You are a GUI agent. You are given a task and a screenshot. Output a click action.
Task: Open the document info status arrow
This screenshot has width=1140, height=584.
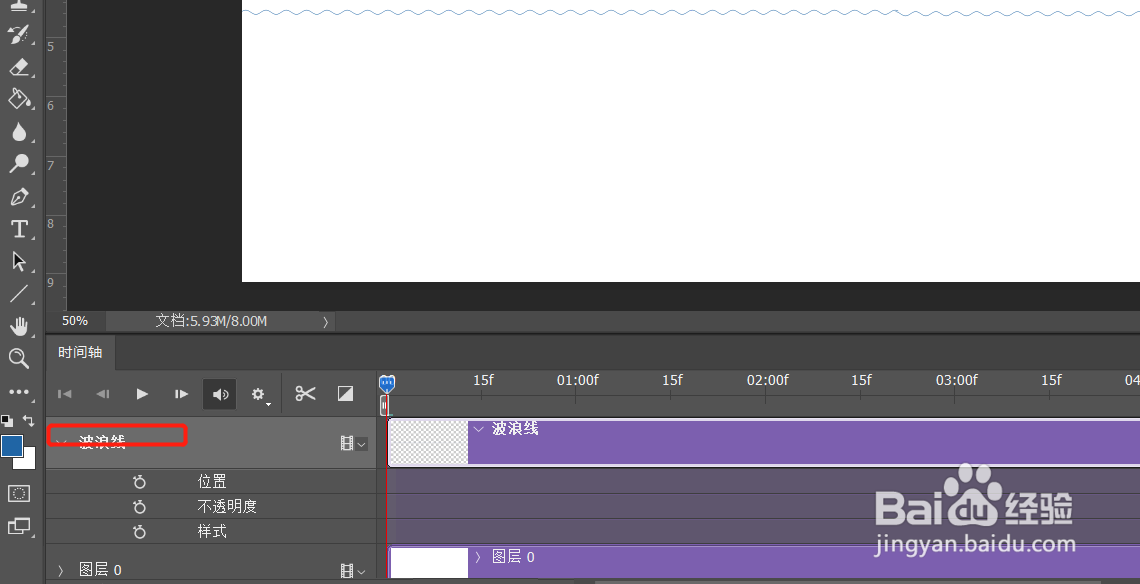point(326,321)
